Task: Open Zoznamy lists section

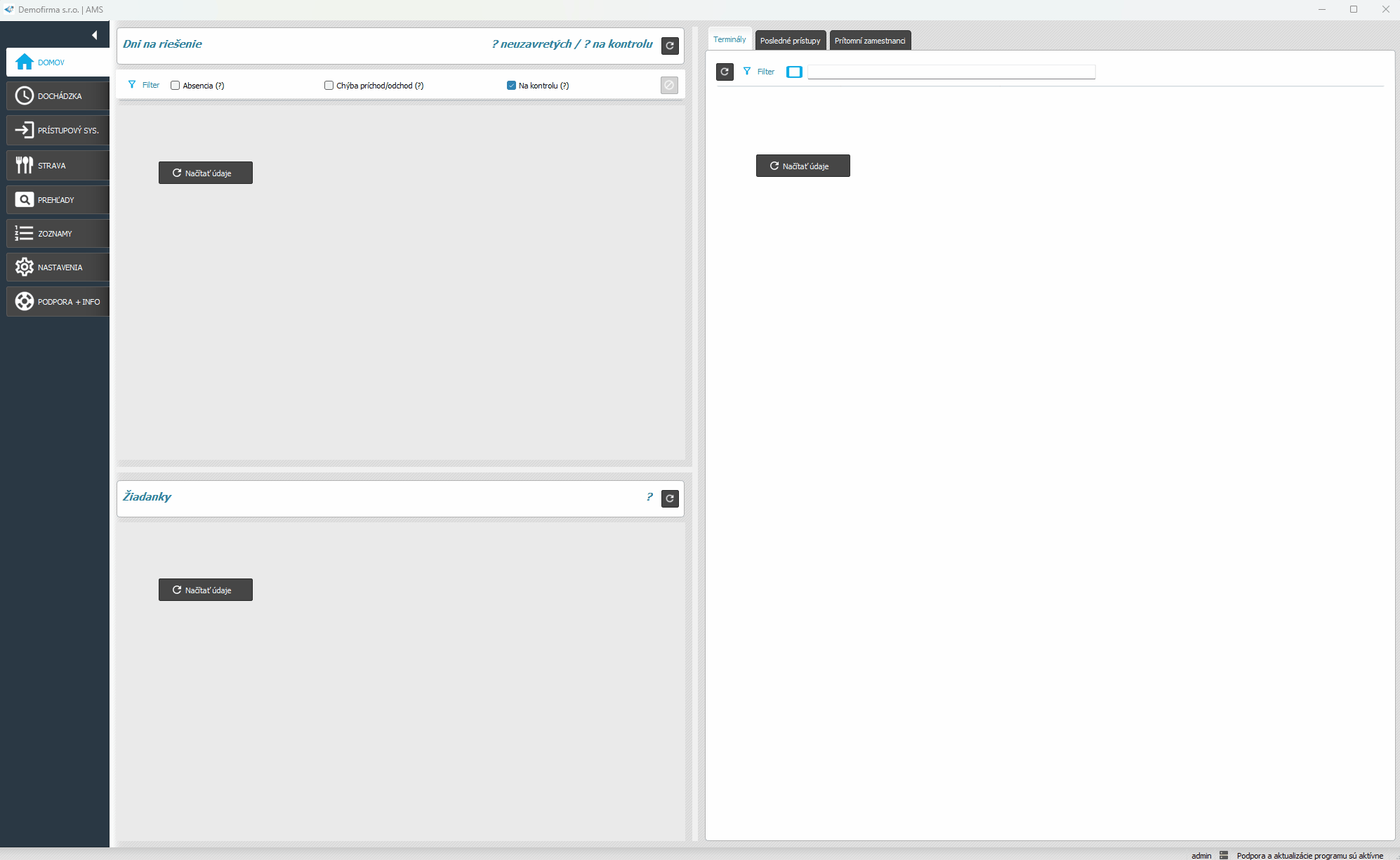Action: click(x=58, y=234)
